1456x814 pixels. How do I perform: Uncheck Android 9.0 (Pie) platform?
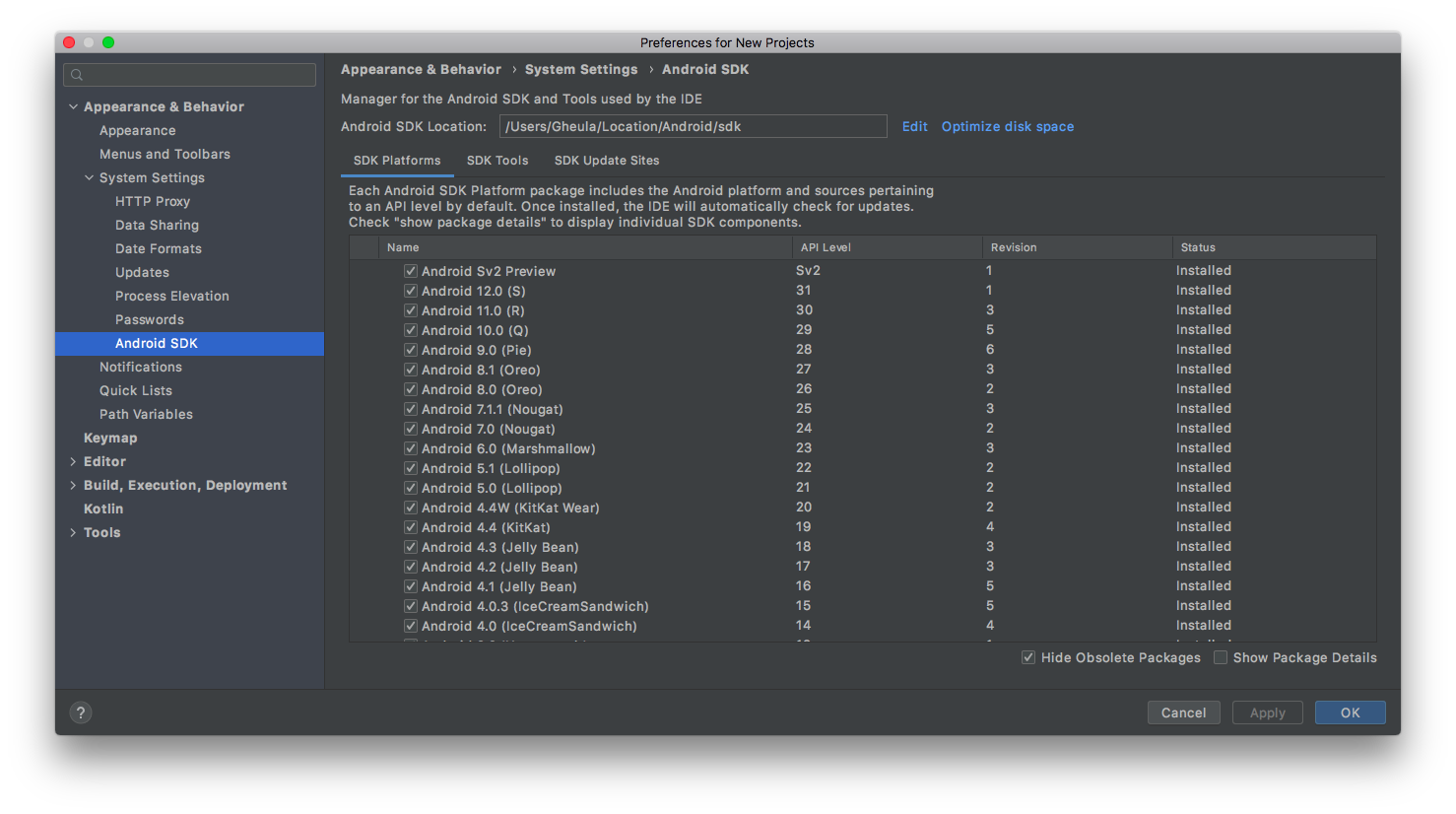coord(411,350)
